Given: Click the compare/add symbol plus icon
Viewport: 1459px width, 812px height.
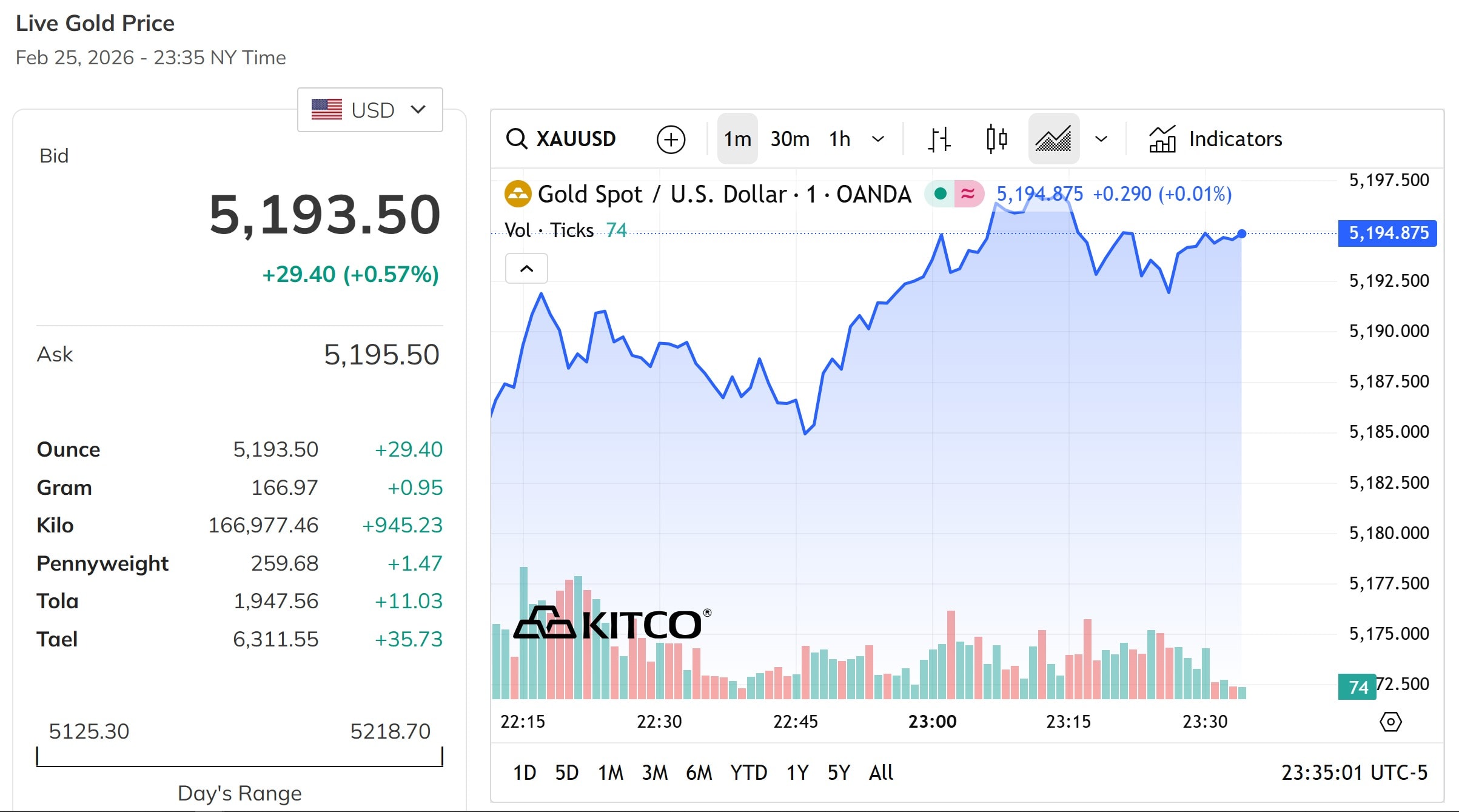Looking at the screenshot, I should (x=671, y=139).
